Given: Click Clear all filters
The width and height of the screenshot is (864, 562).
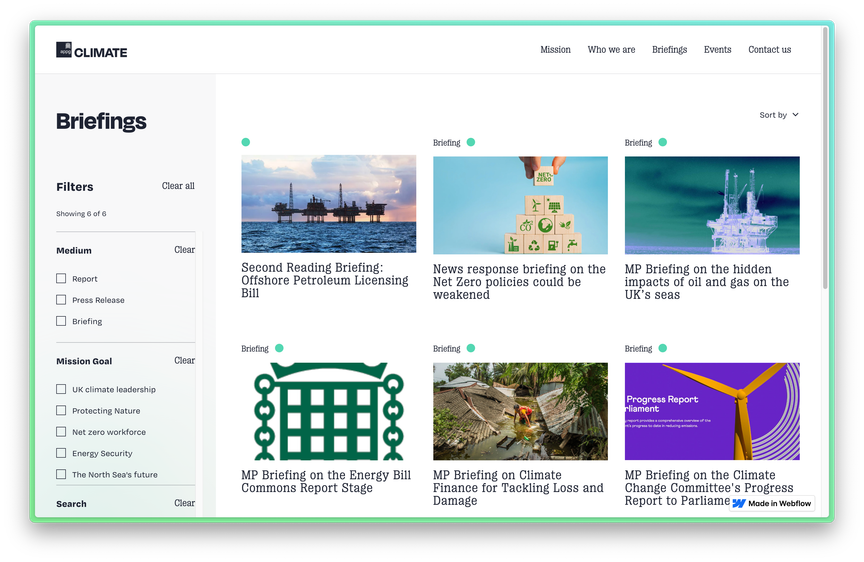Looking at the screenshot, I should pos(178,186).
